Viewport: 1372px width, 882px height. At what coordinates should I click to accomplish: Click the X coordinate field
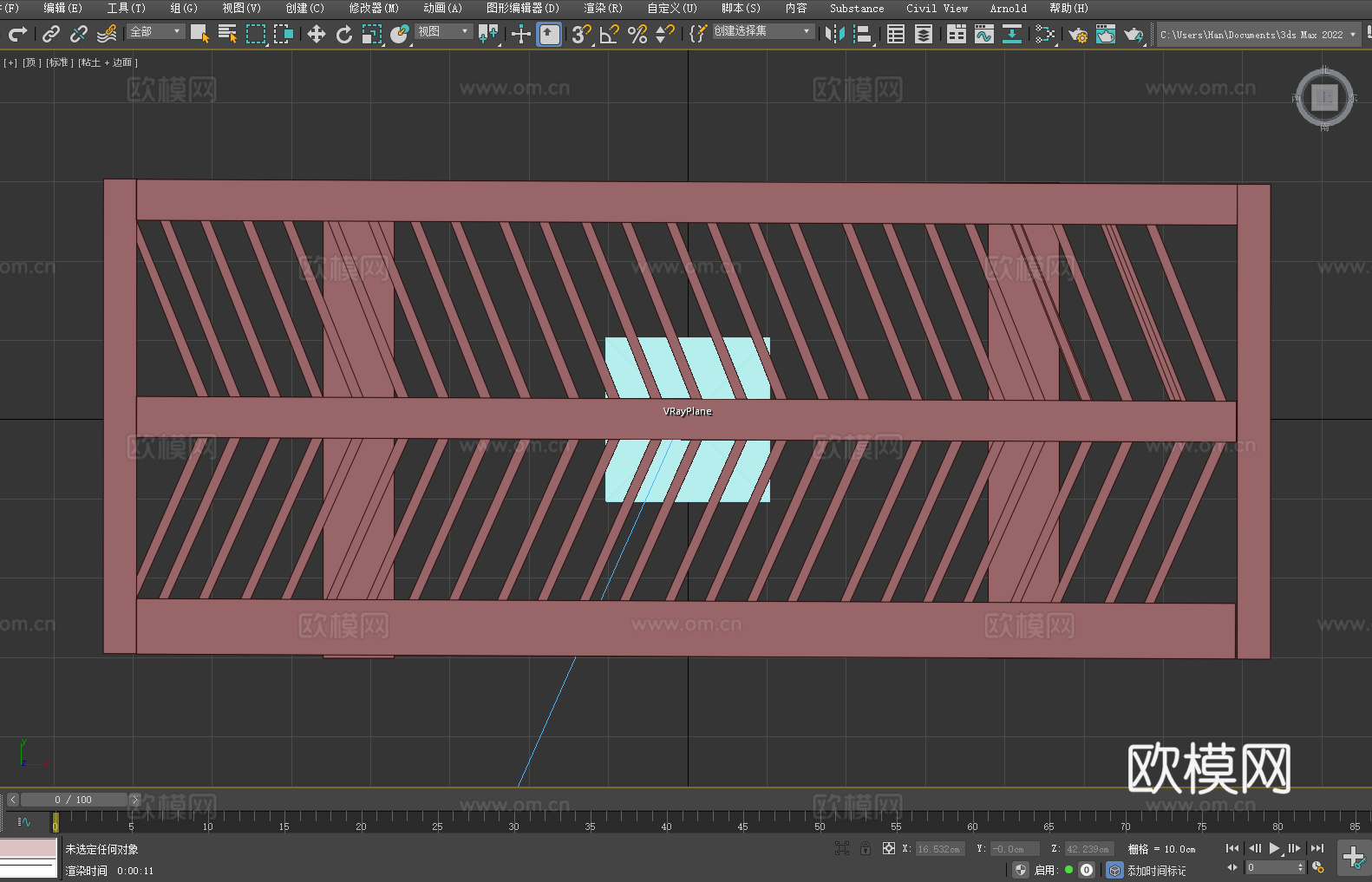(x=940, y=849)
